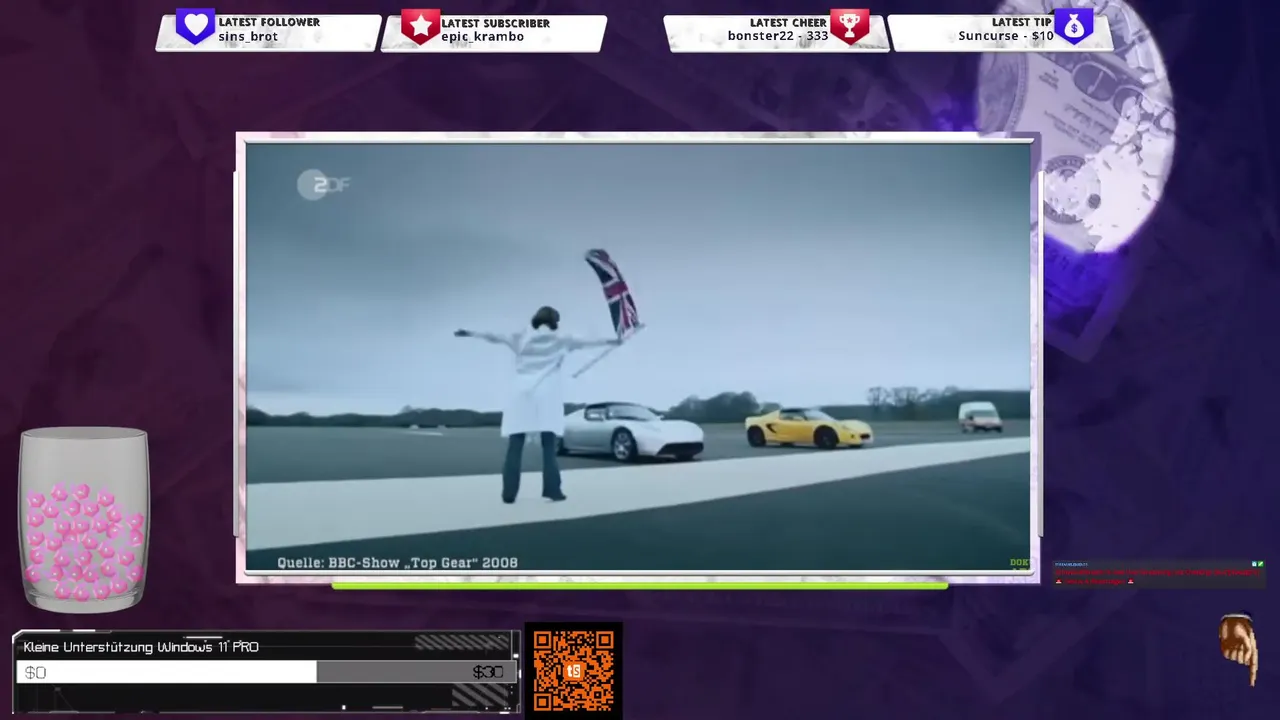This screenshot has height=720, width=1280.
Task: Click the $30 goal target value
Action: [488, 672]
